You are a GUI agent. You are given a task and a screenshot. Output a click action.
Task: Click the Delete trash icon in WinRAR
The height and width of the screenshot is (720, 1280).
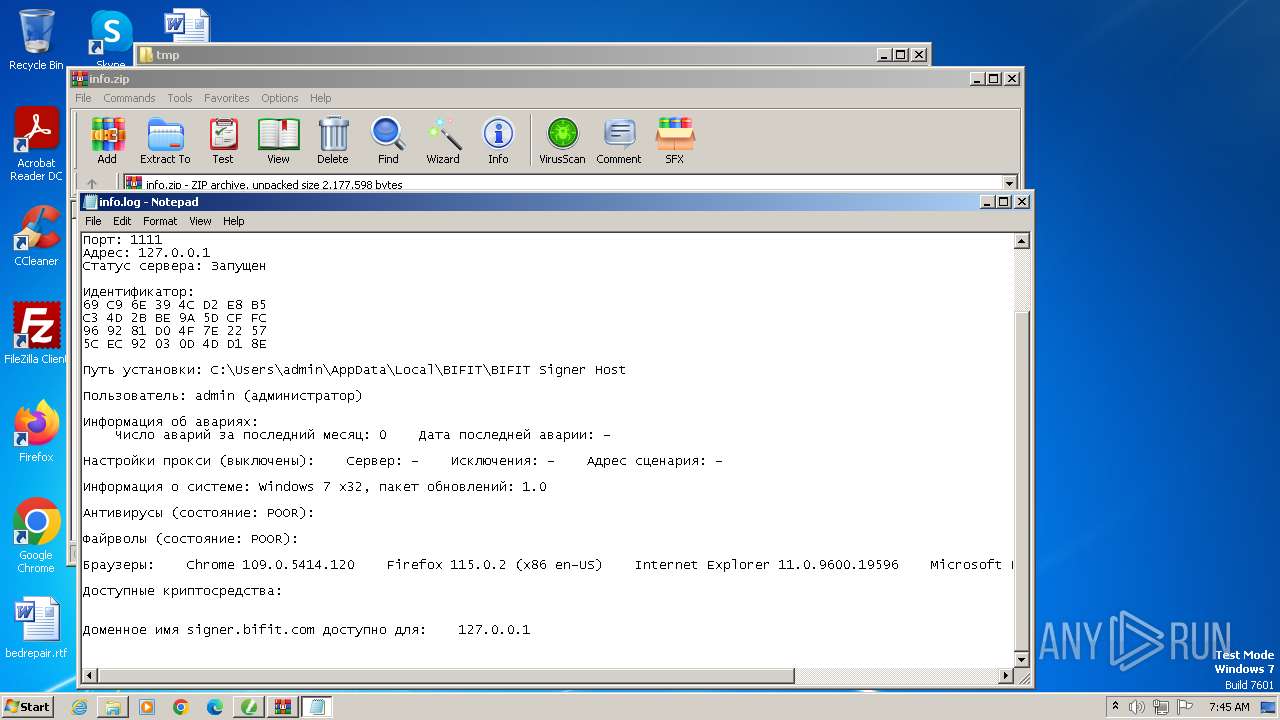click(x=333, y=140)
